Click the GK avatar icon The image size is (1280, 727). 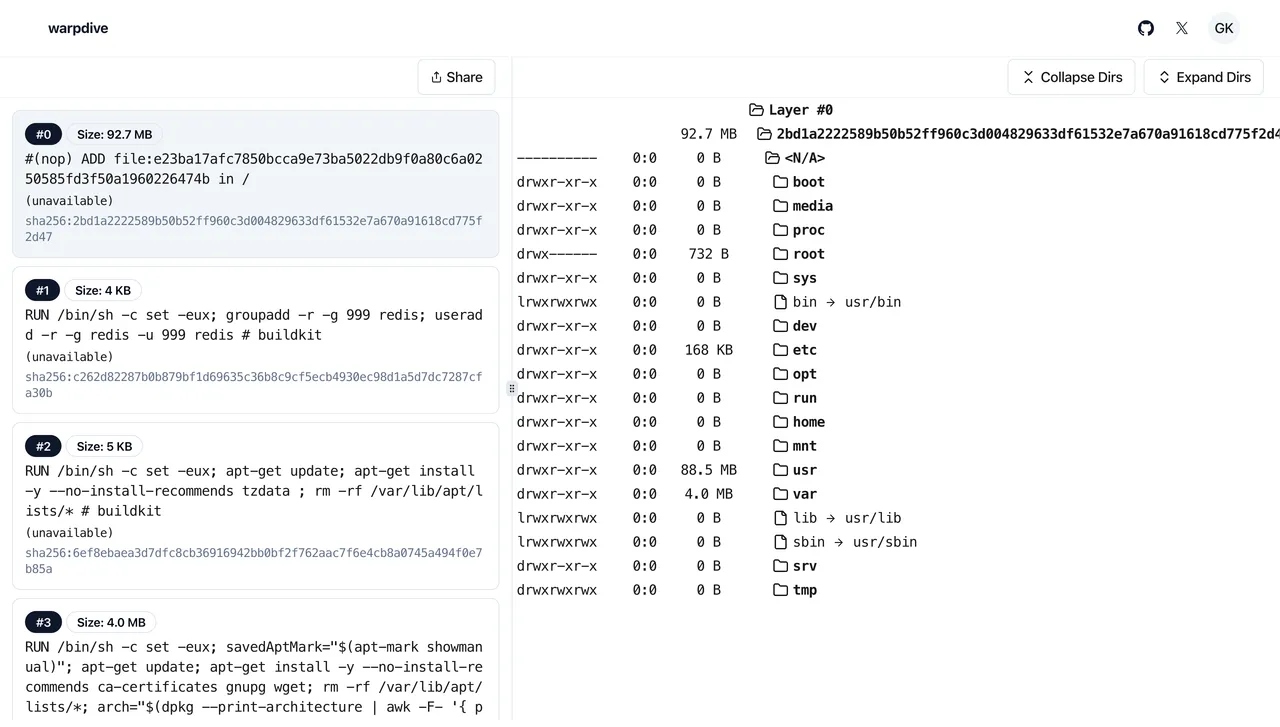coord(1224,28)
